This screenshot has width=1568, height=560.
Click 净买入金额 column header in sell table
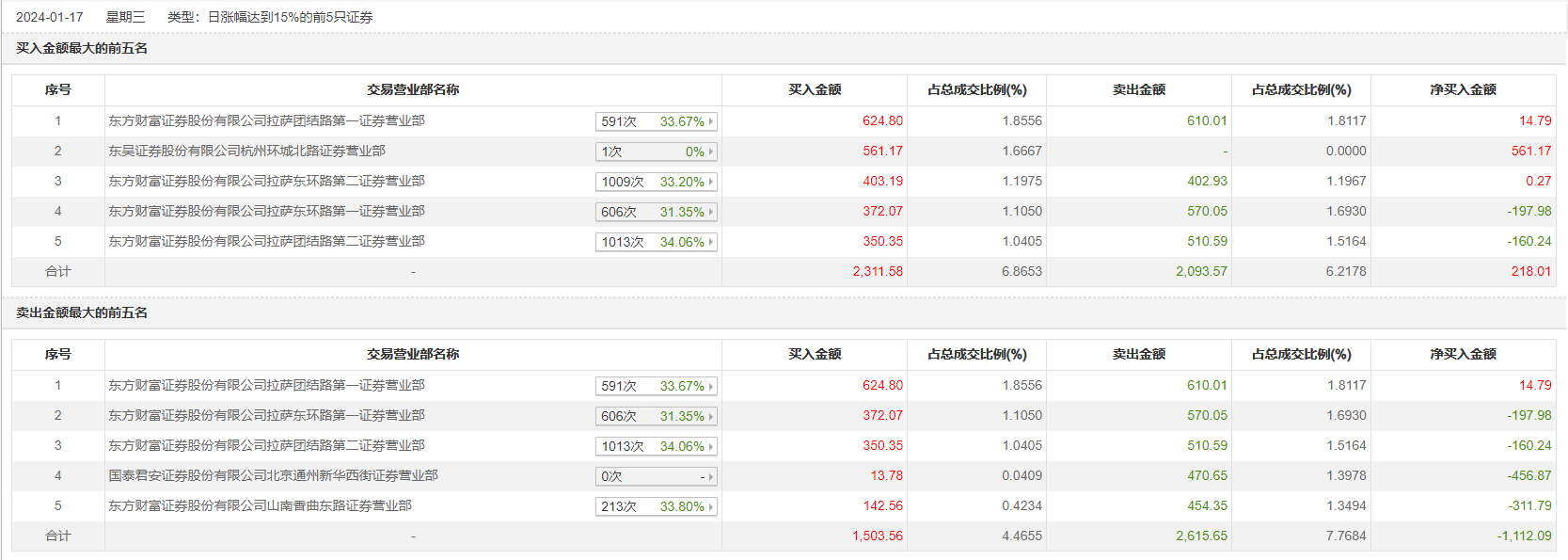pos(1463,354)
